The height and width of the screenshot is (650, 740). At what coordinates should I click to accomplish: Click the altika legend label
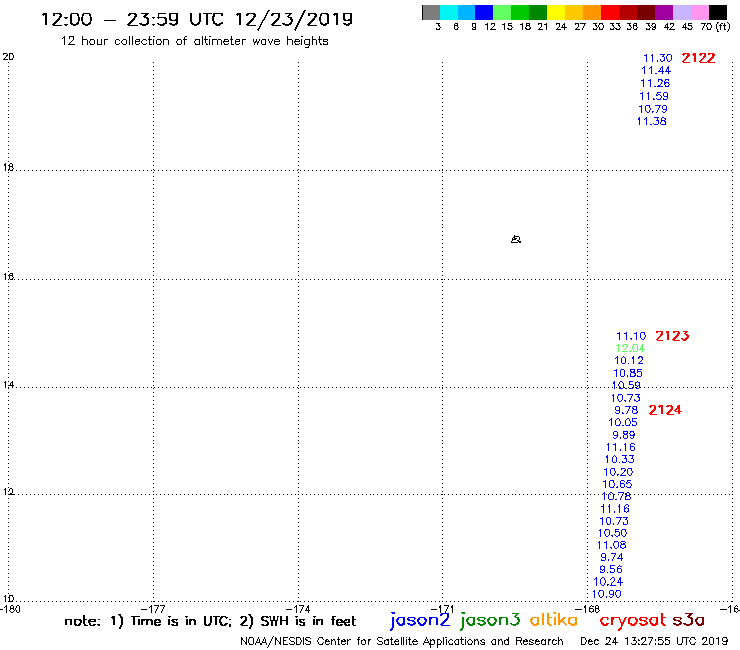(554, 620)
